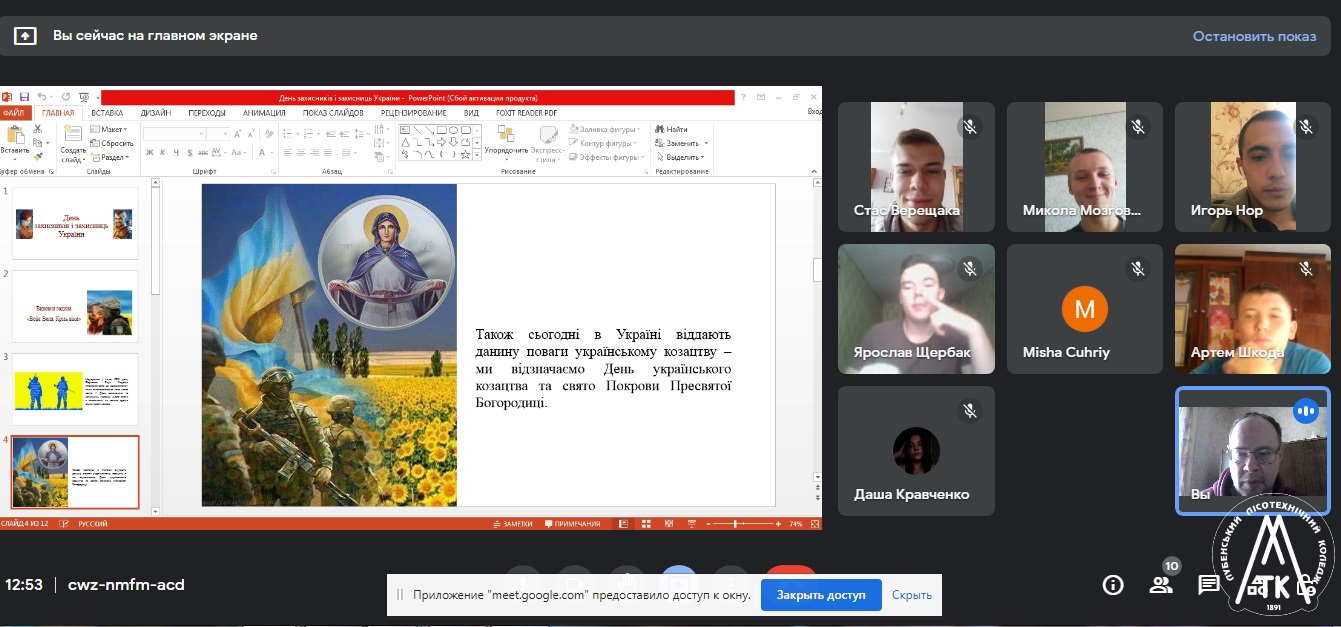Click the Сбросить reset button
1341x627 pixels.
[x=112, y=143]
